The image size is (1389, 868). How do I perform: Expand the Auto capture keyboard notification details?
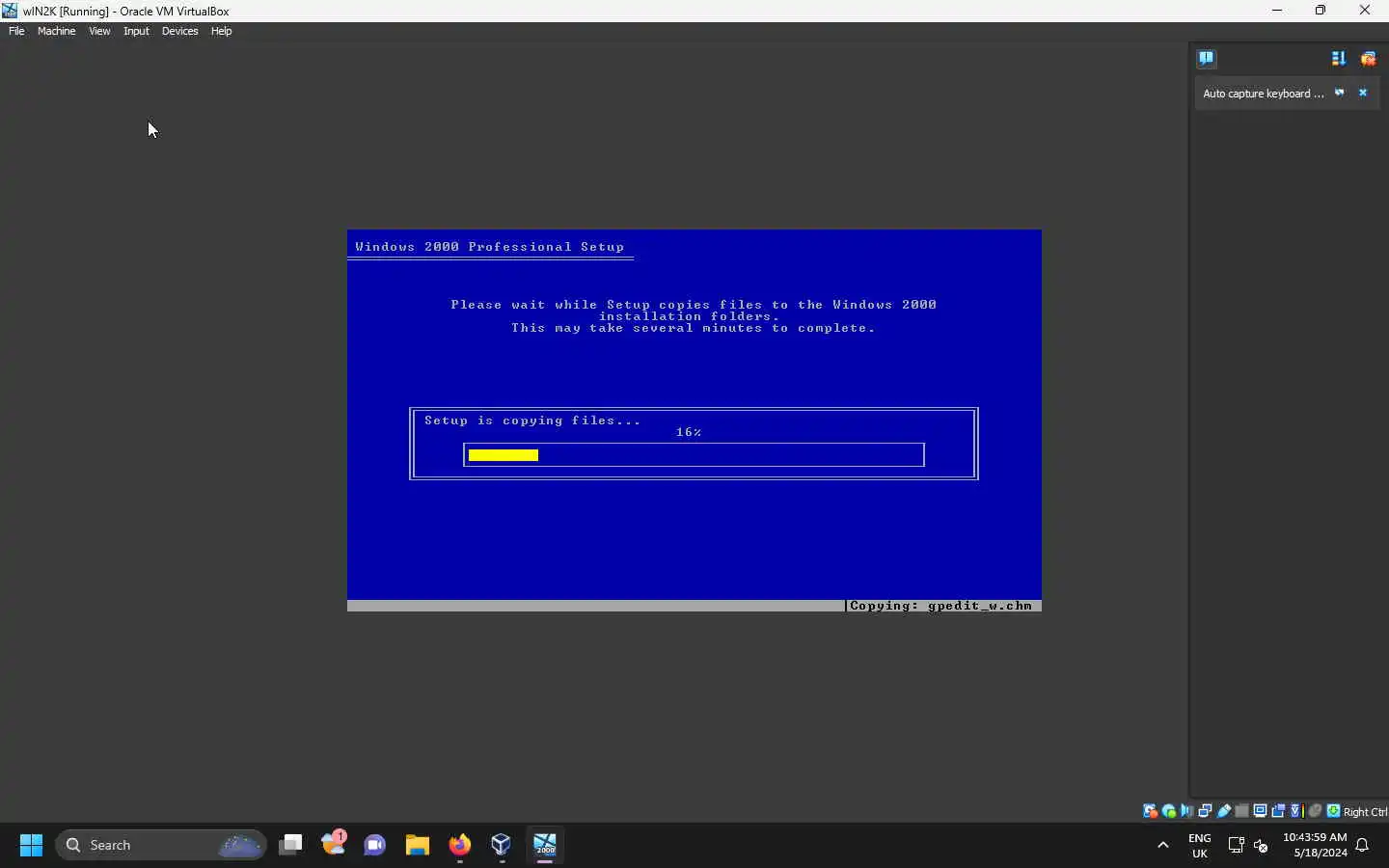(1339, 93)
